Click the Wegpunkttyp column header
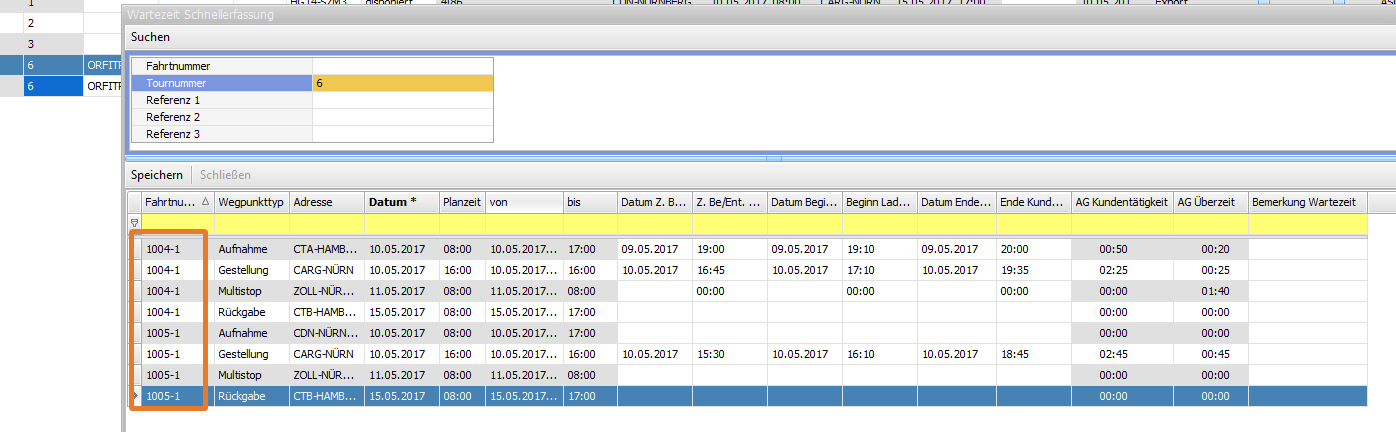This screenshot has height=432, width=1396. pos(251,202)
